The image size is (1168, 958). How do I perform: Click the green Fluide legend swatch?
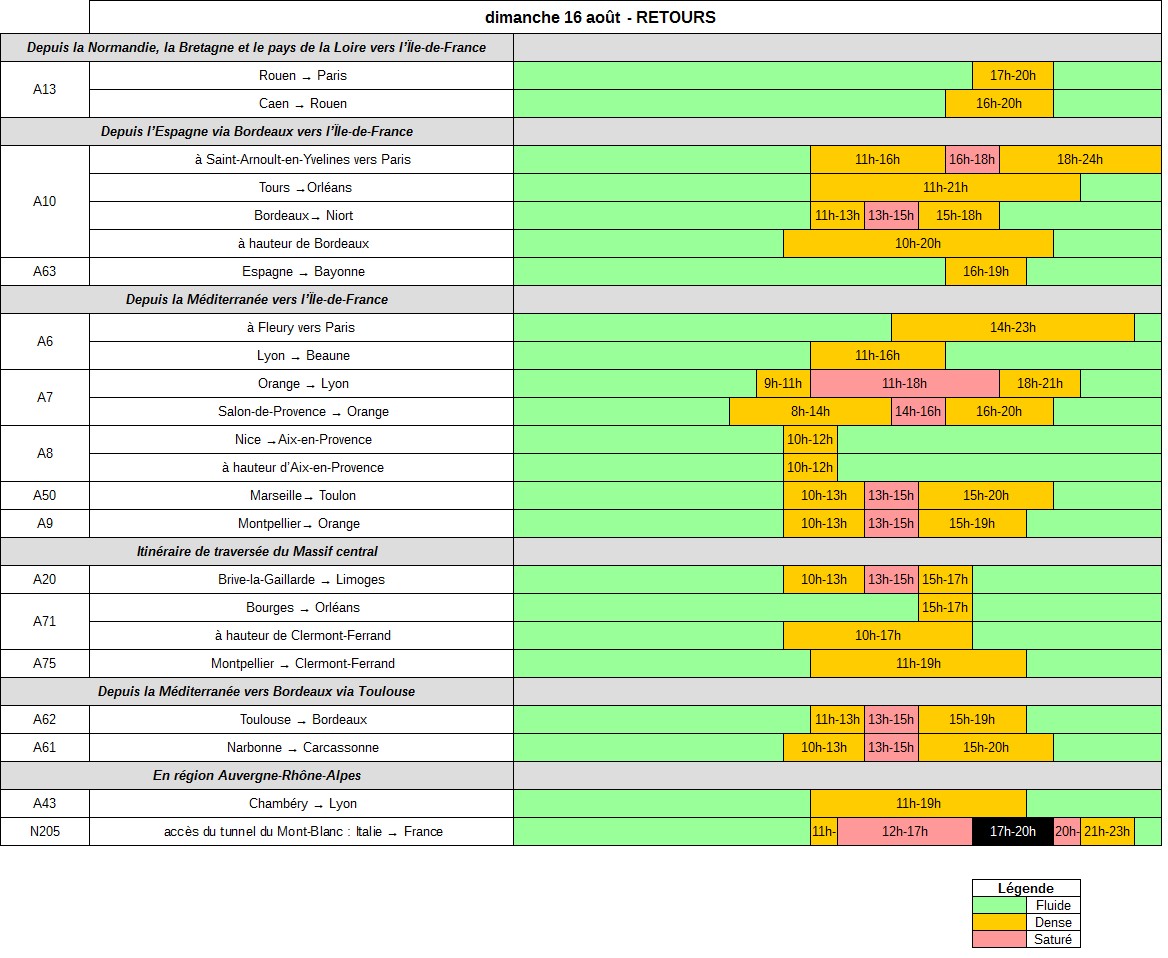(x=998, y=905)
